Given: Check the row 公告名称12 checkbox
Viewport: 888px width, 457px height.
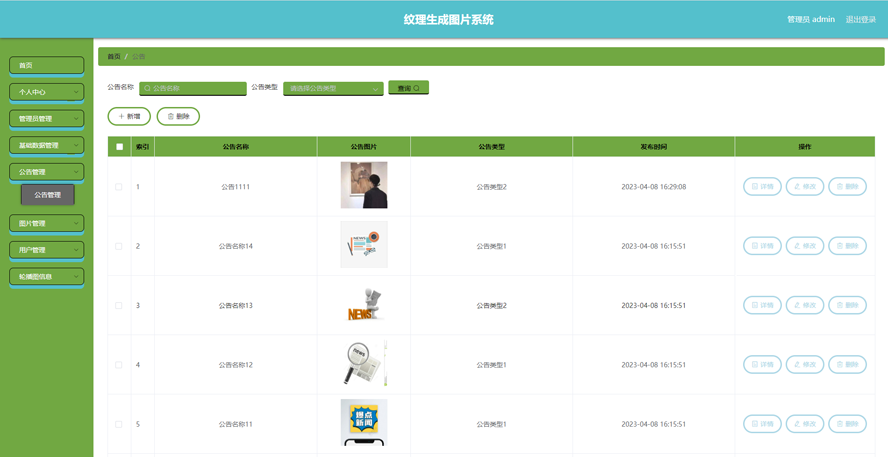Looking at the screenshot, I should tap(119, 365).
